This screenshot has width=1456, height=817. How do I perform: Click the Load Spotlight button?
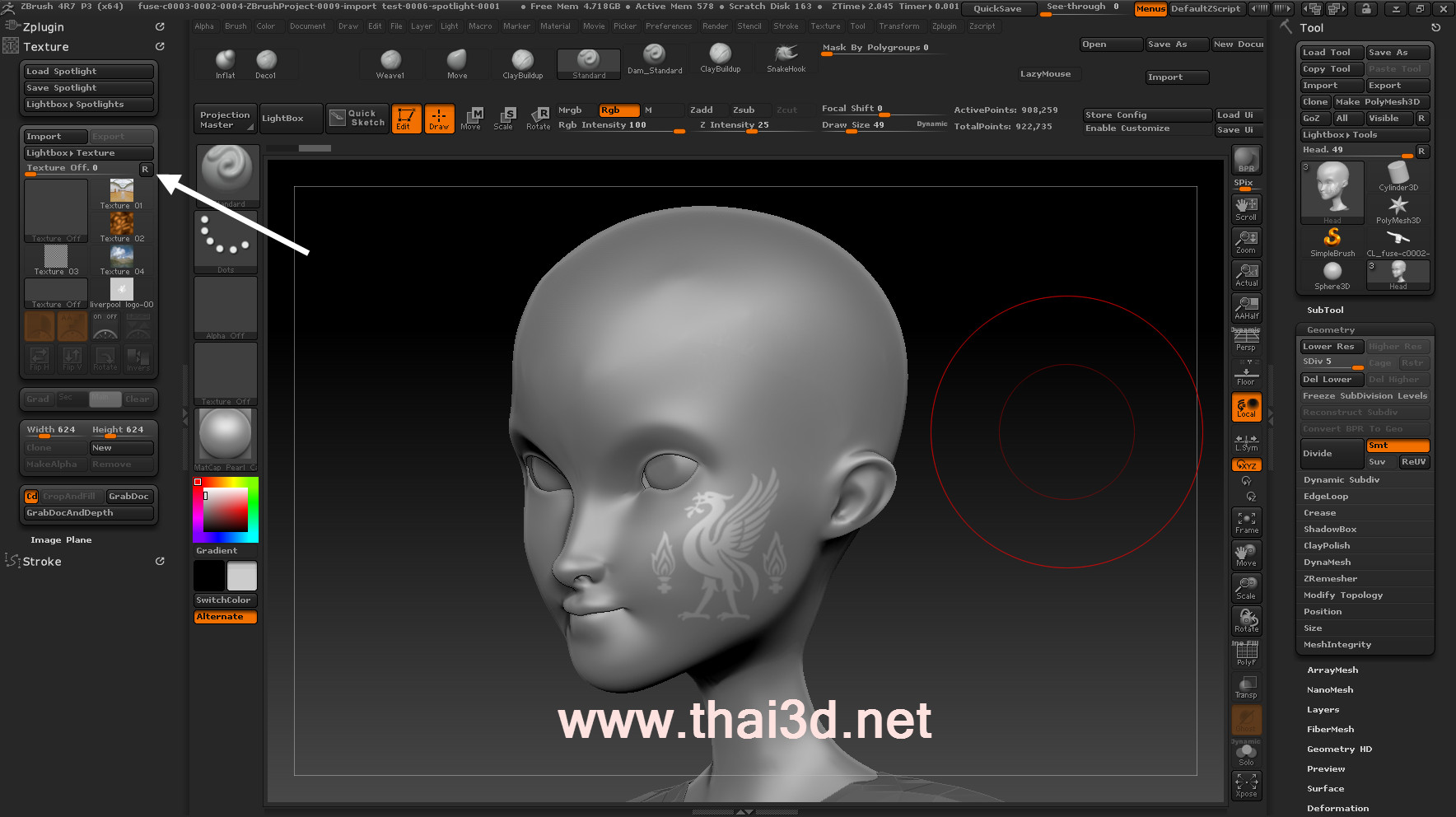[x=88, y=72]
